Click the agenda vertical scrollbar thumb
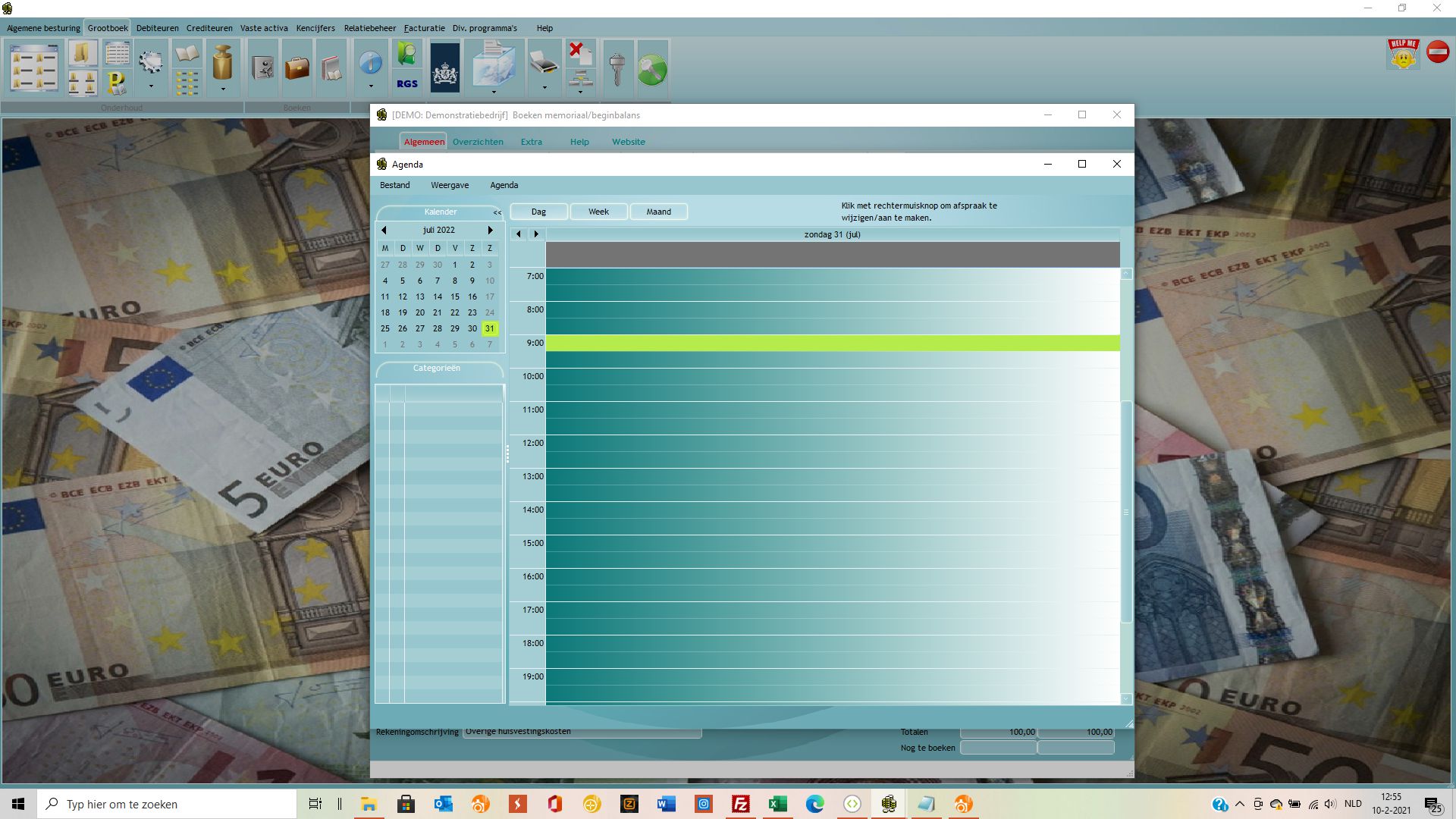 1126,512
